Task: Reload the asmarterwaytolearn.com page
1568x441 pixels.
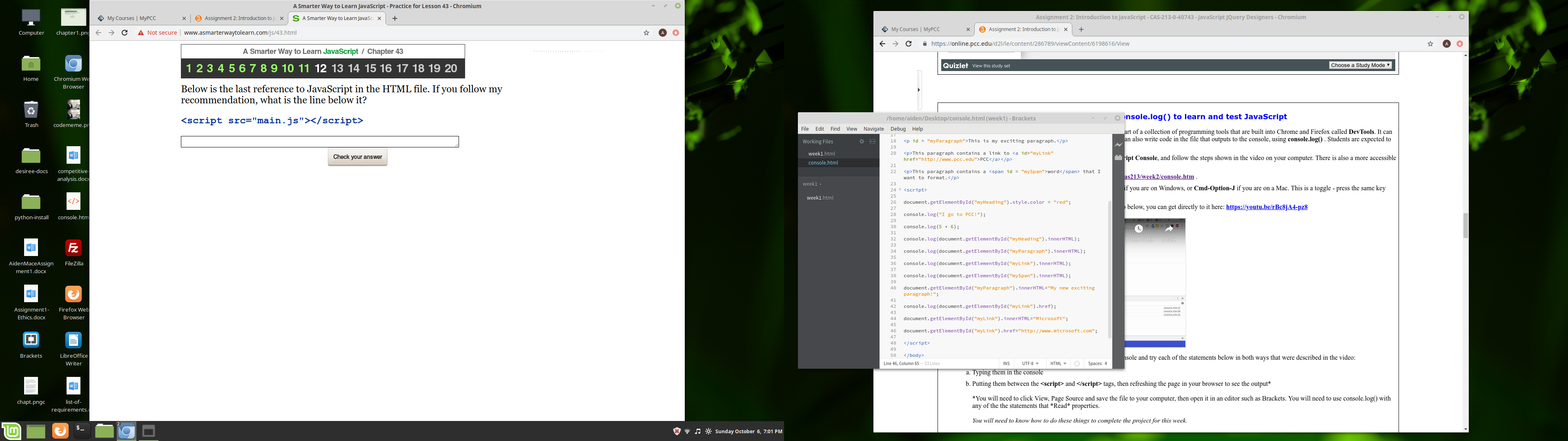Action: 125,33
